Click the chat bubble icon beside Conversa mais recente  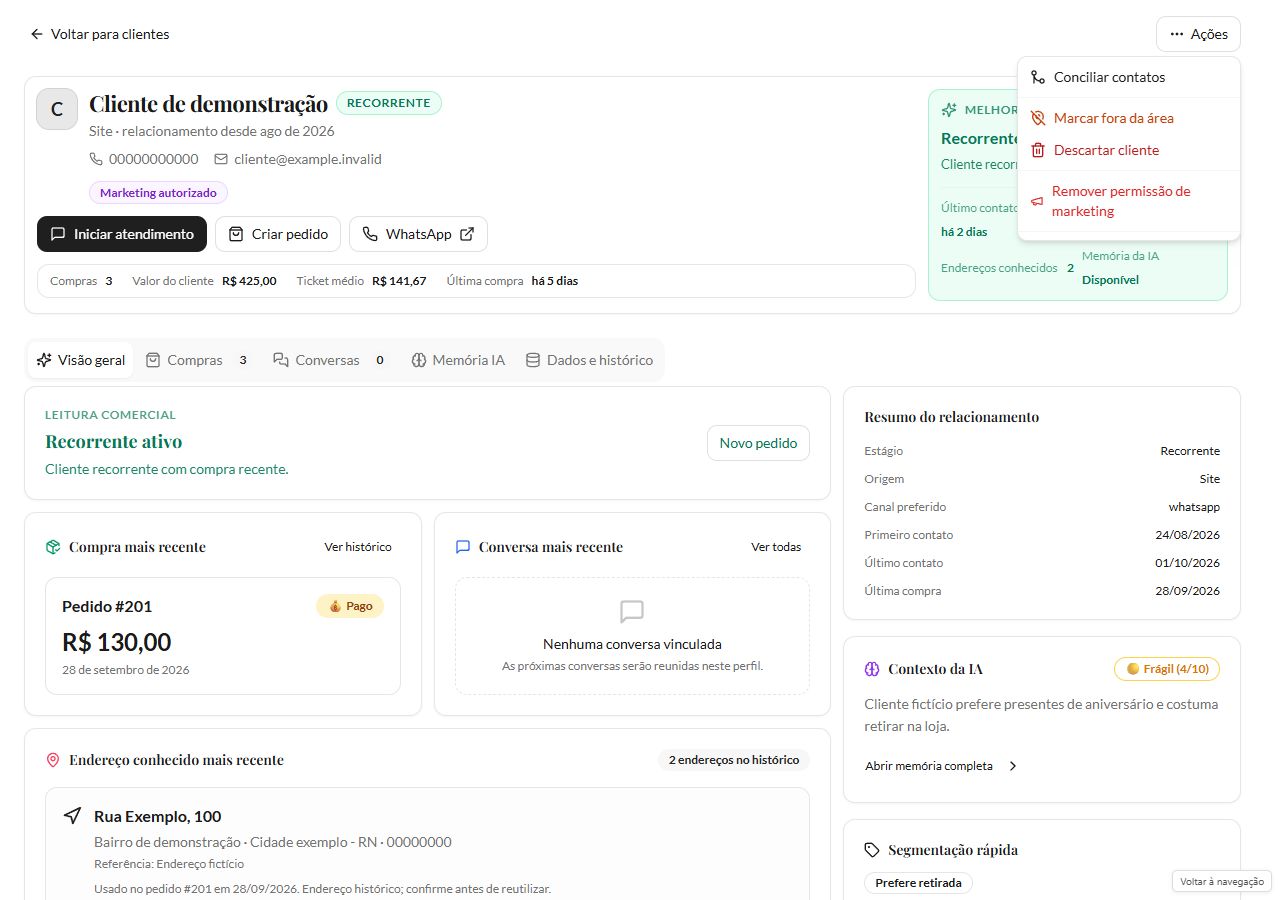coord(463,547)
